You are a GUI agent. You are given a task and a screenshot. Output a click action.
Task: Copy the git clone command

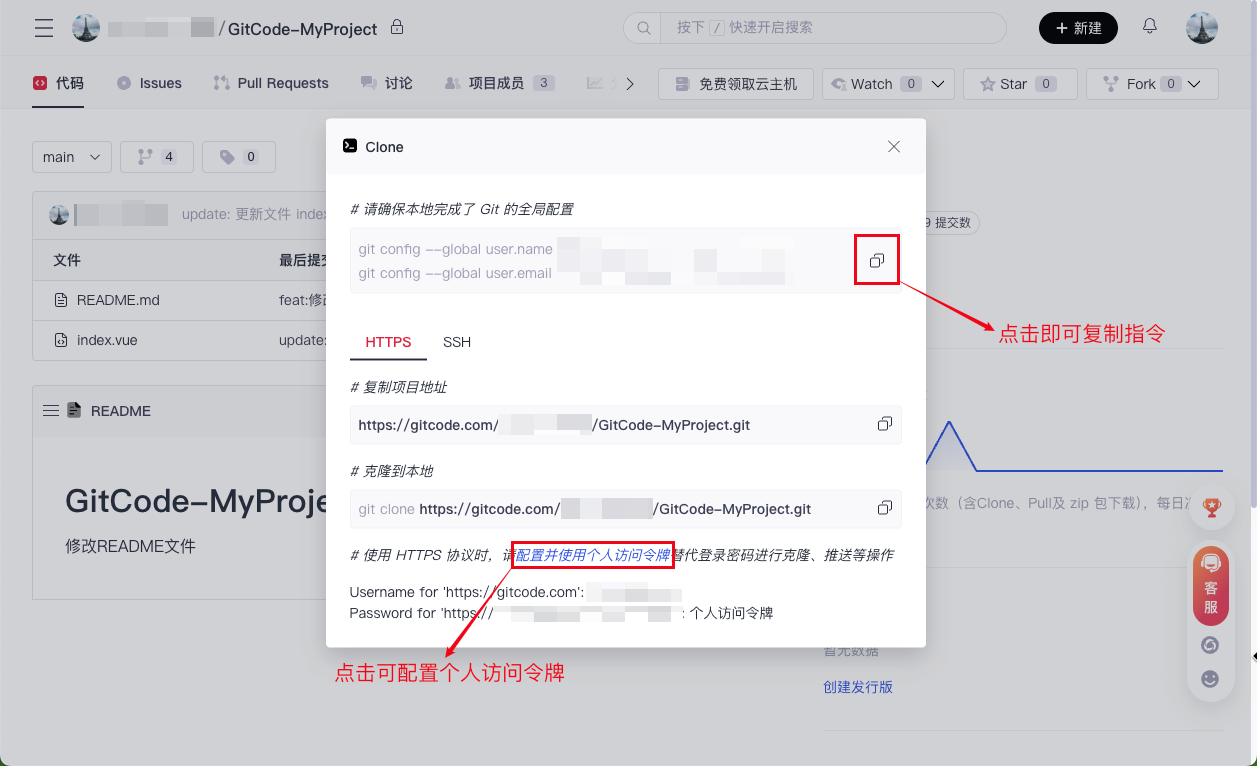click(884, 508)
